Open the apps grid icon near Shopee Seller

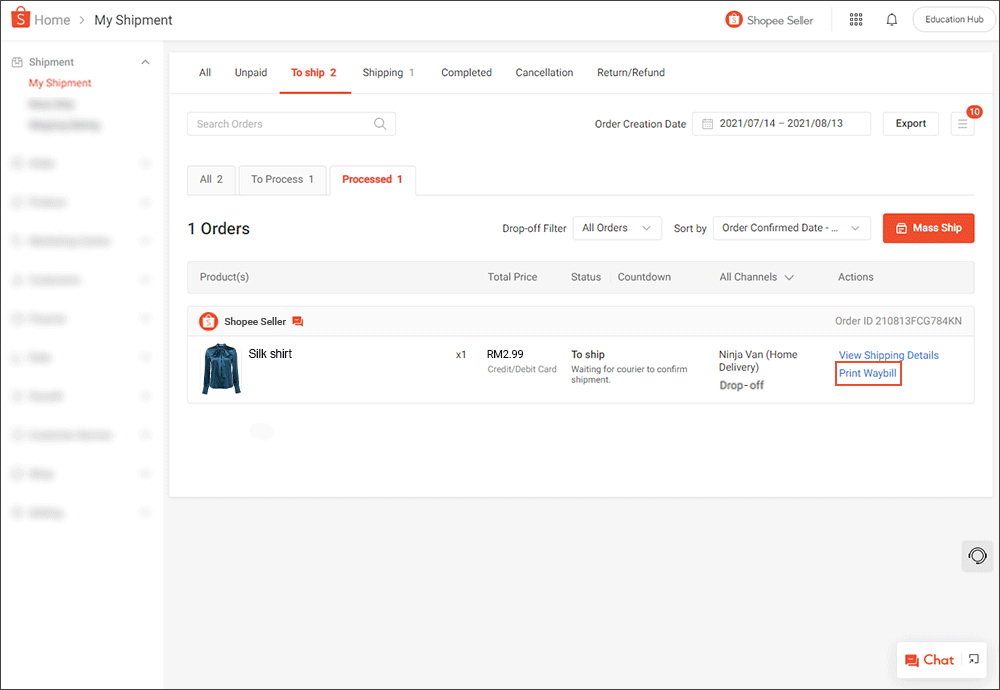(856, 19)
